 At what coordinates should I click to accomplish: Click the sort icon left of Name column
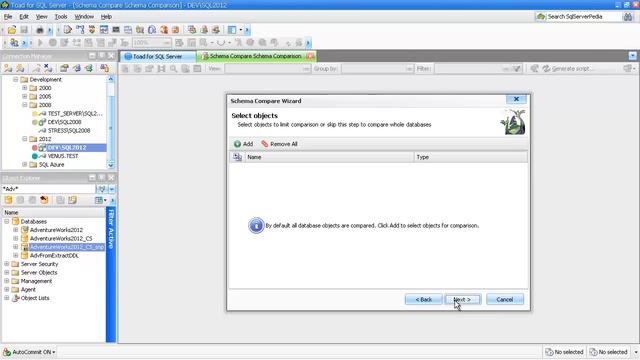237,157
